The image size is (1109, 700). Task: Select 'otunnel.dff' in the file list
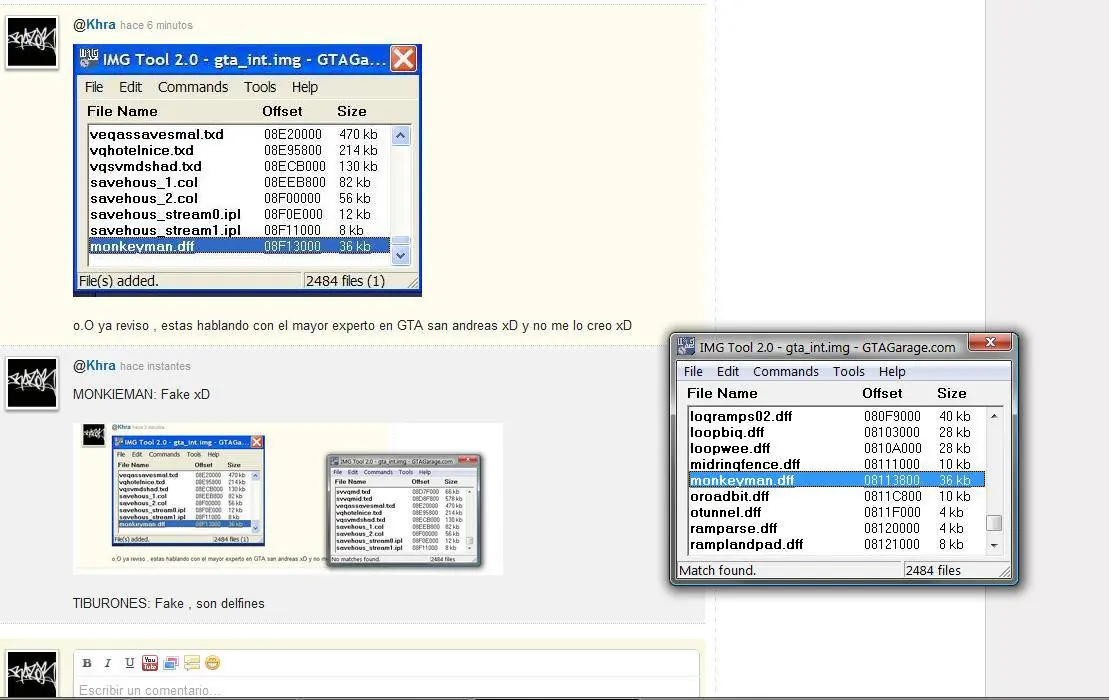tap(837, 513)
